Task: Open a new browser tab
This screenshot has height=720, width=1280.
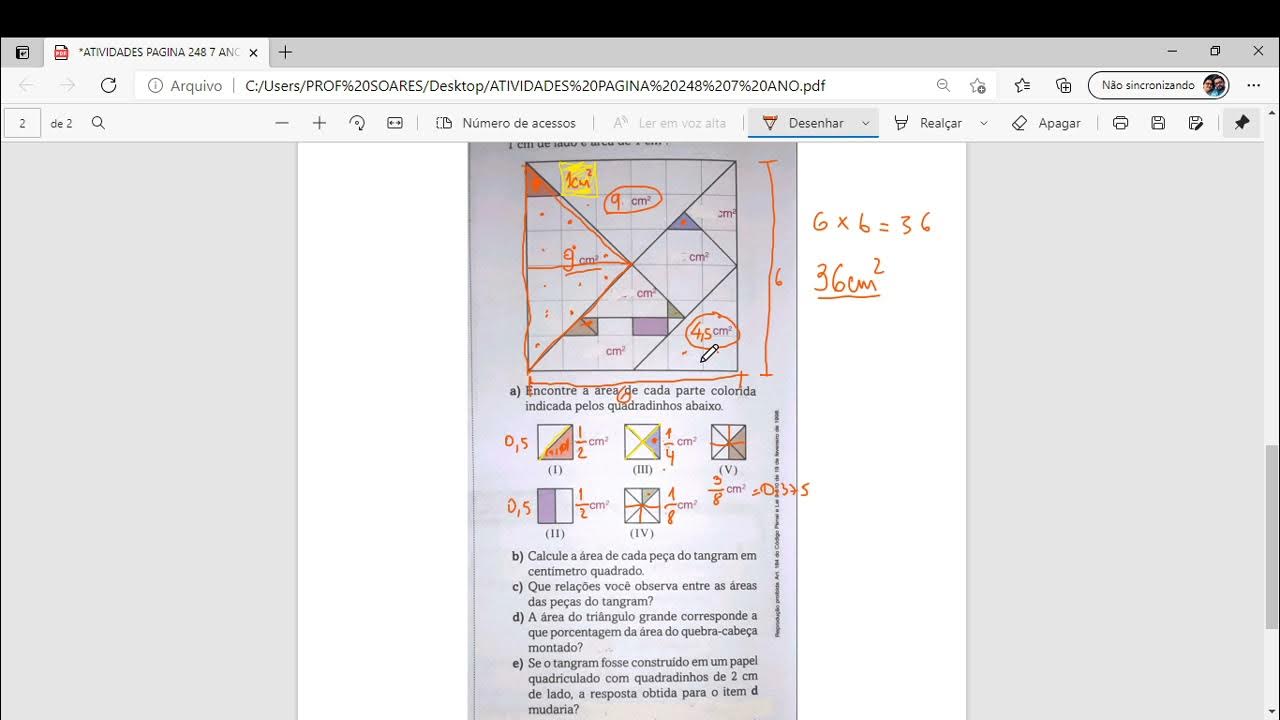Action: point(285,52)
